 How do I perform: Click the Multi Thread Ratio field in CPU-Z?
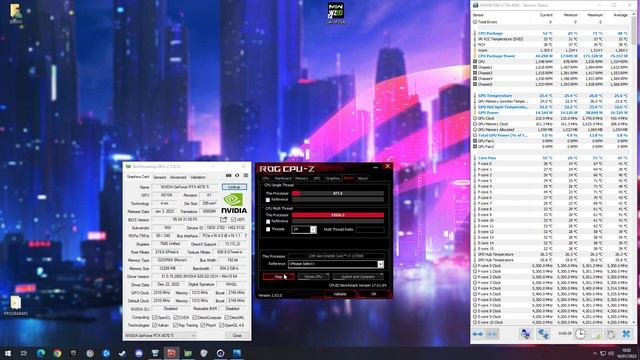pyautogui.click(x=370, y=230)
